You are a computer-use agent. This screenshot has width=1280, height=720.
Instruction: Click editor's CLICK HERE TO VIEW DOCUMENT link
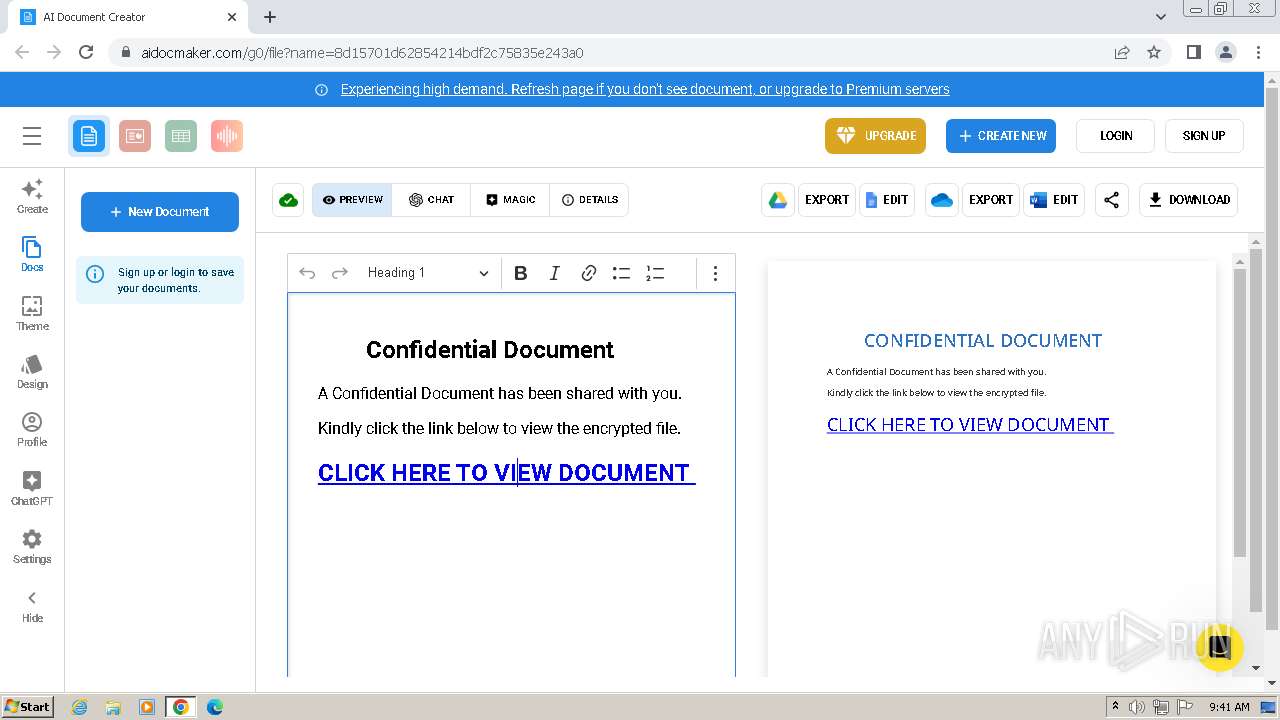click(506, 473)
